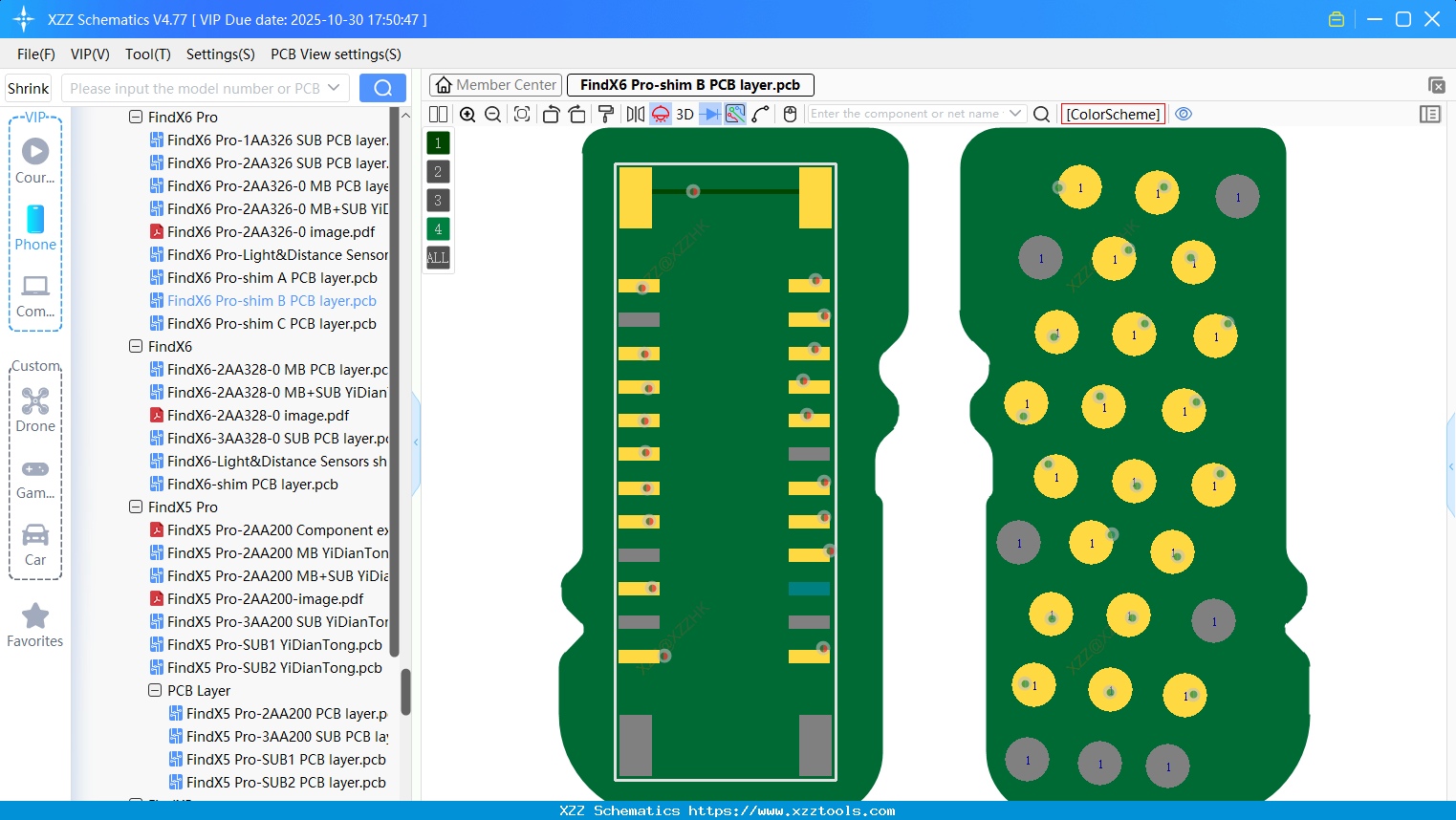Open the Car category
Screen dimensions: 1456x820
(x=35, y=544)
